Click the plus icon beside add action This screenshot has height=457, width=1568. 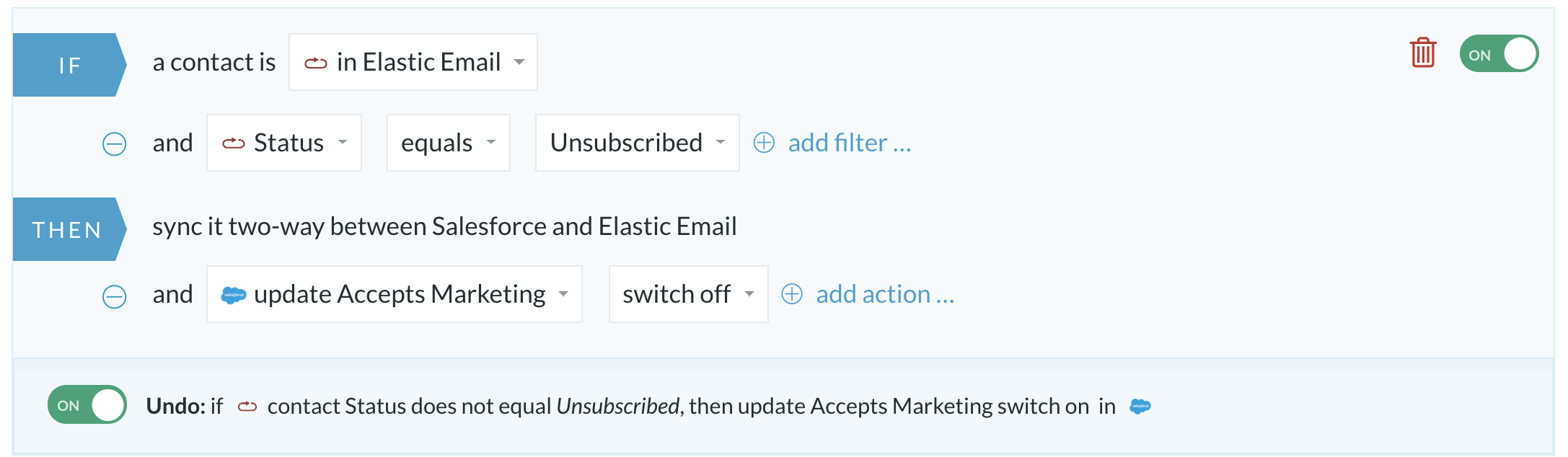click(792, 294)
